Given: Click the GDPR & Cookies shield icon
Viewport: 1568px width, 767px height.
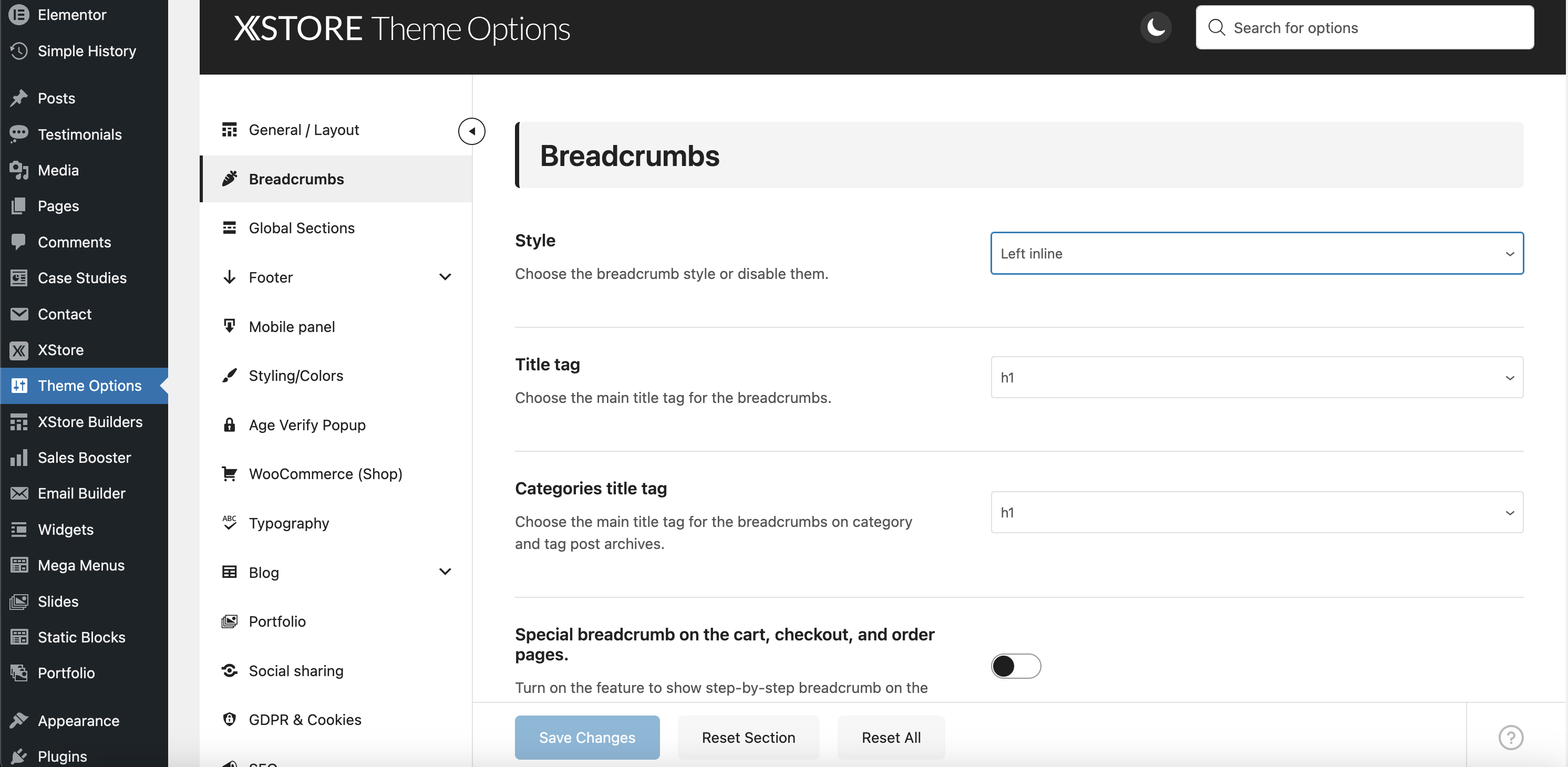Looking at the screenshot, I should pos(230,720).
